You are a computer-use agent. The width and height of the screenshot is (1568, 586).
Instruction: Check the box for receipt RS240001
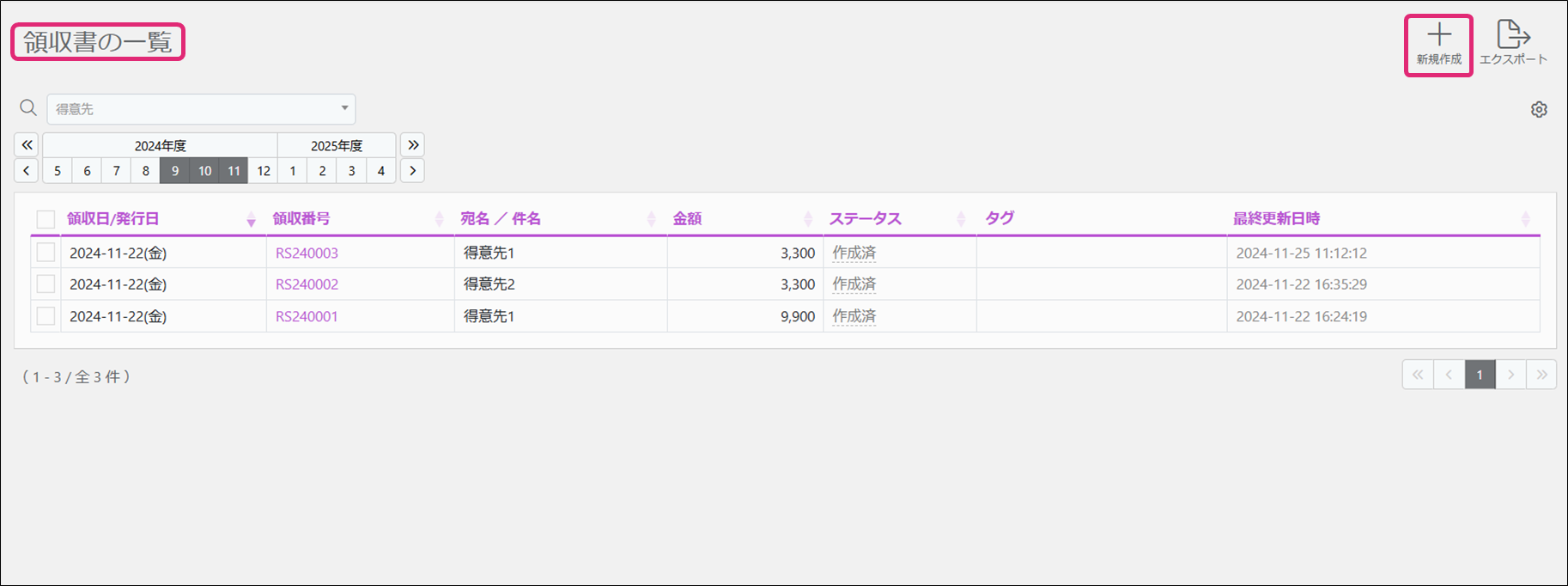[46, 316]
